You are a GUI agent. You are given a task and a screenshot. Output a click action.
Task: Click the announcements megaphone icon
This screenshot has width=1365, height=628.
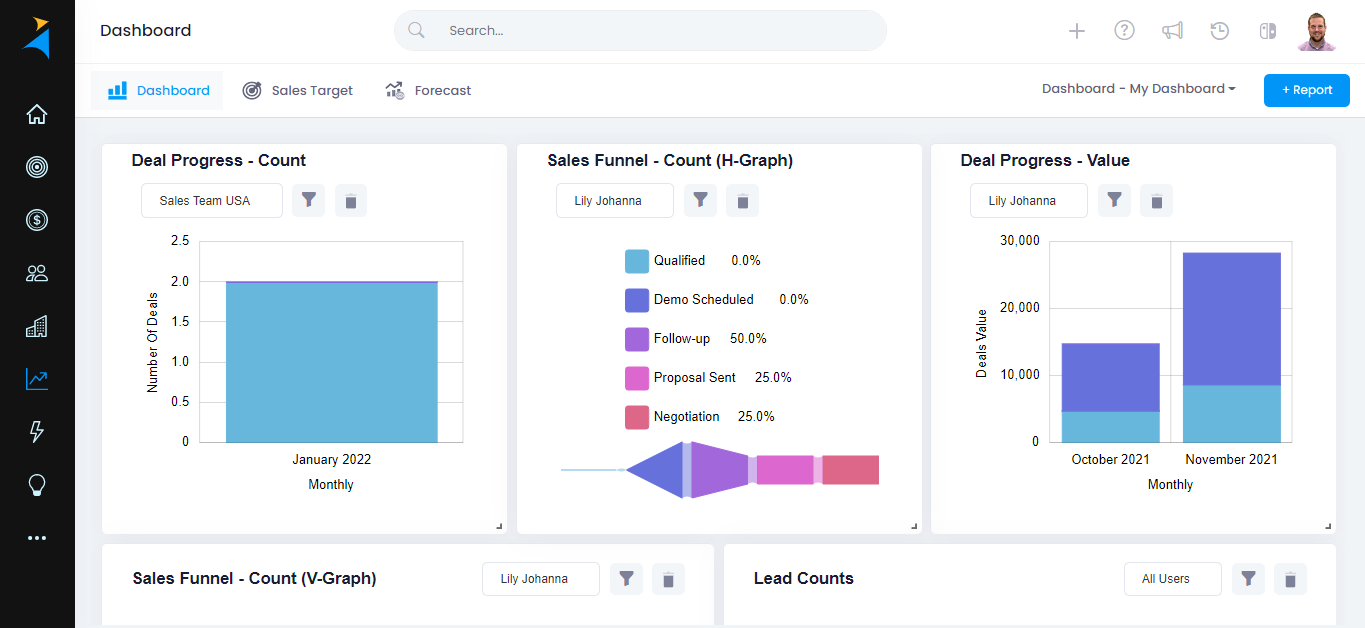point(1172,31)
